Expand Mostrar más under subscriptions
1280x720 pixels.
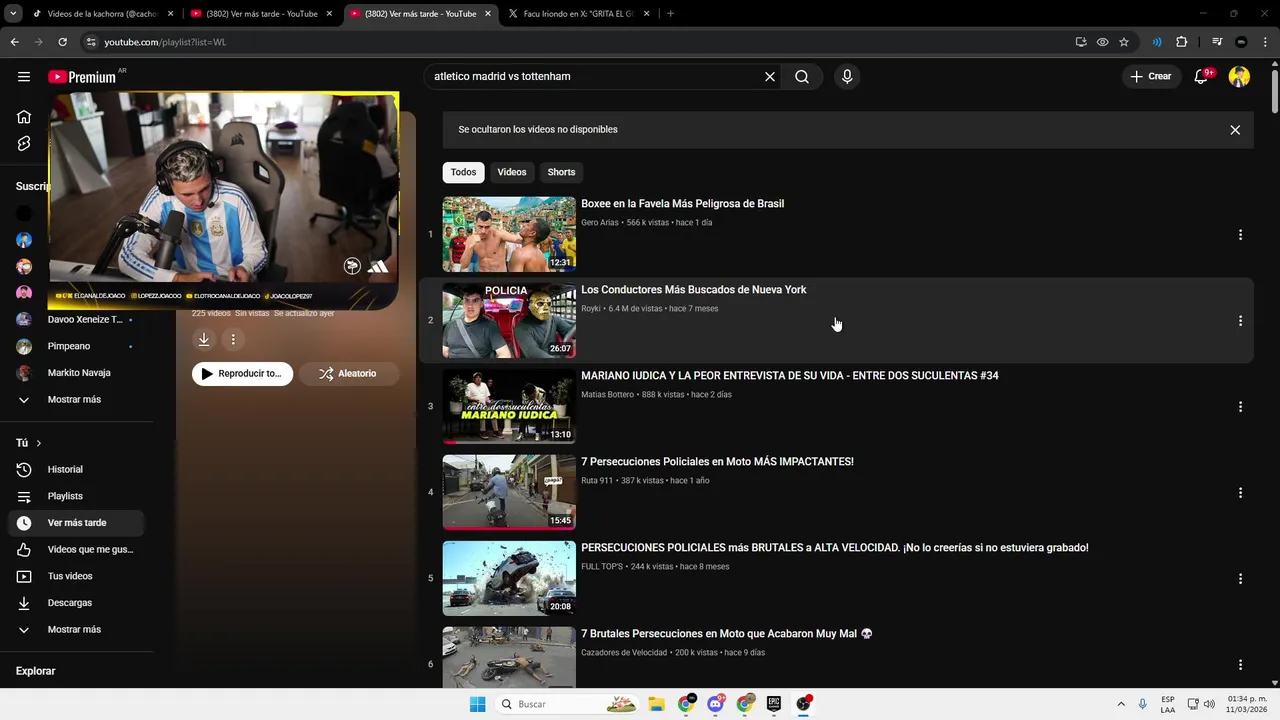tap(77, 400)
